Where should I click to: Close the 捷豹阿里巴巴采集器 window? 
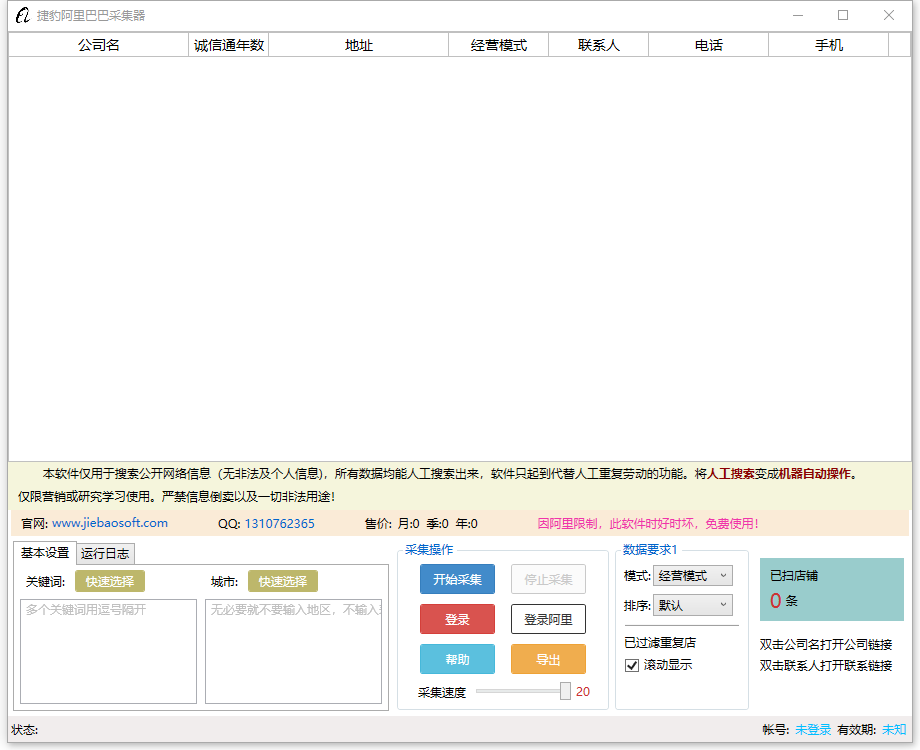(x=889, y=15)
